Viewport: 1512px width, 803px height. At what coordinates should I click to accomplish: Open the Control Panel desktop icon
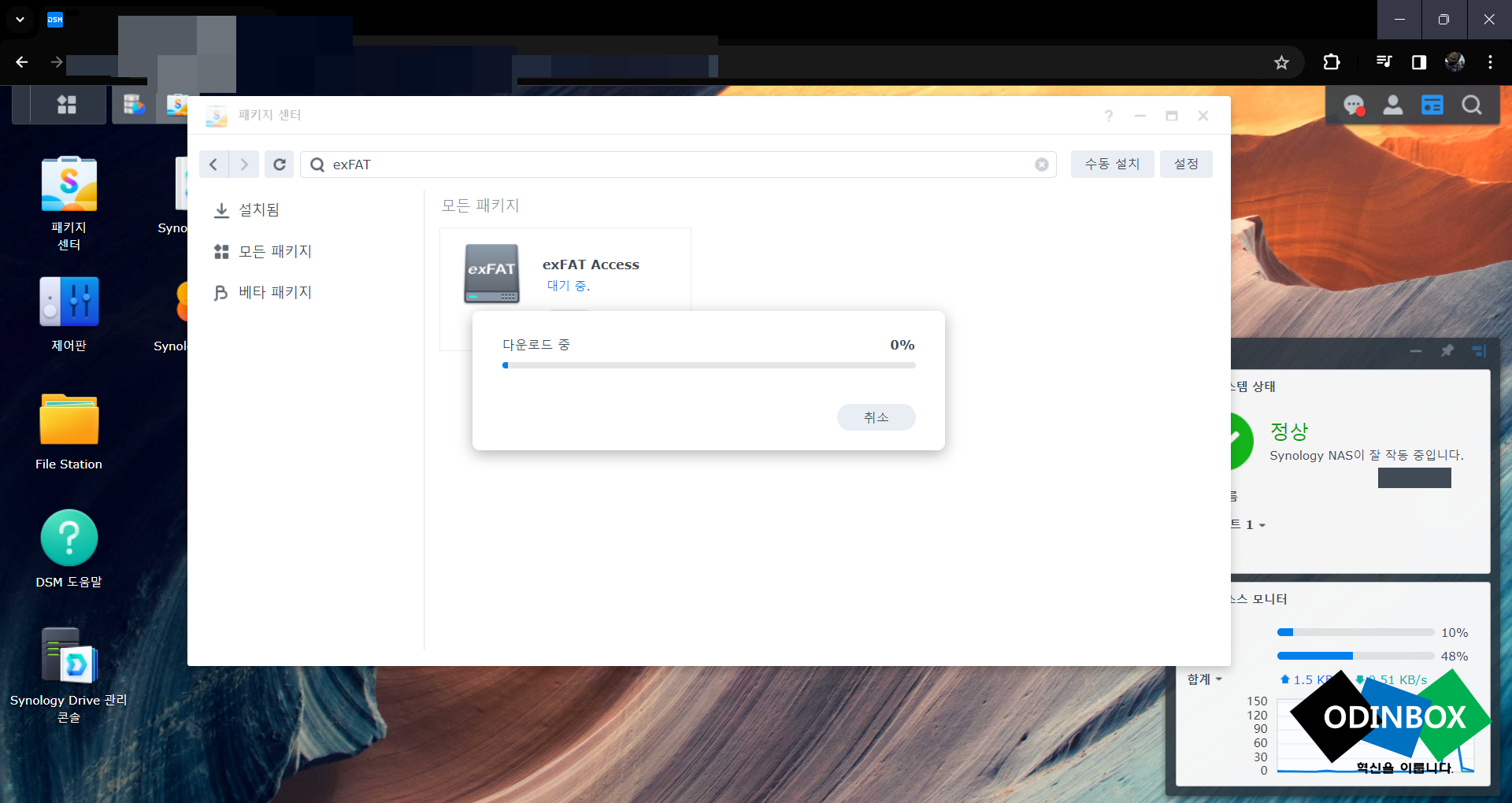(69, 313)
